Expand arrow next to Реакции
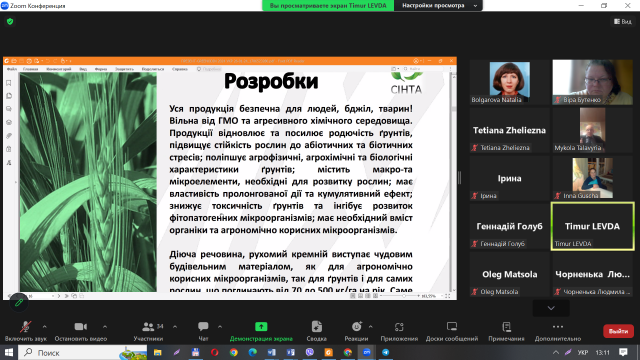The image size is (640, 360). pyautogui.click(x=371, y=327)
